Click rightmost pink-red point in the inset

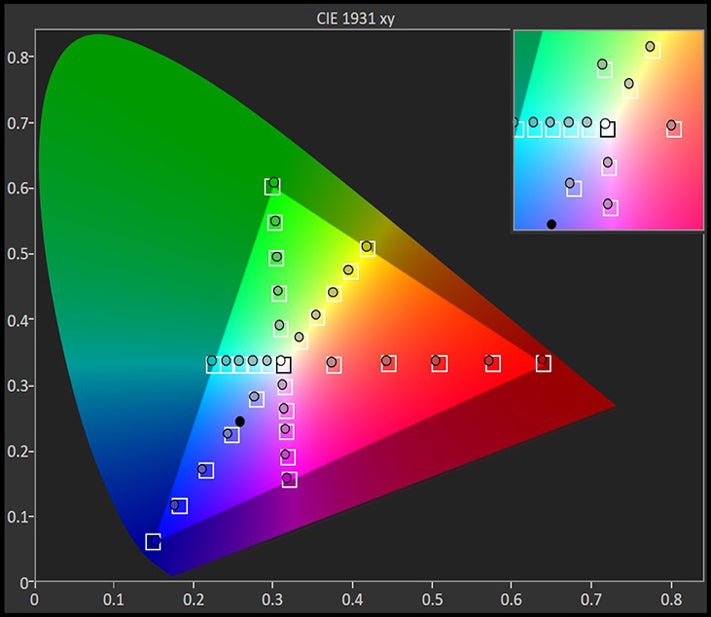(674, 129)
